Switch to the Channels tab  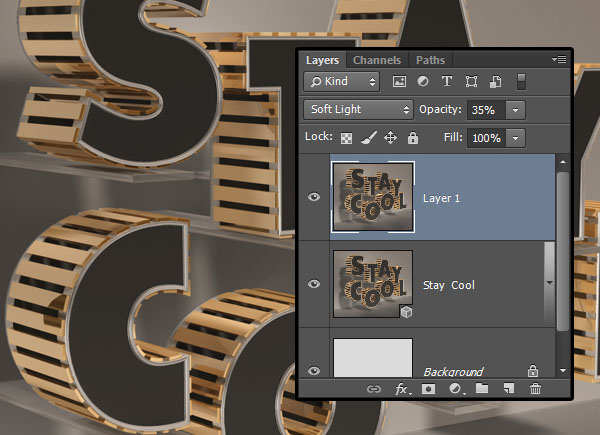click(377, 60)
